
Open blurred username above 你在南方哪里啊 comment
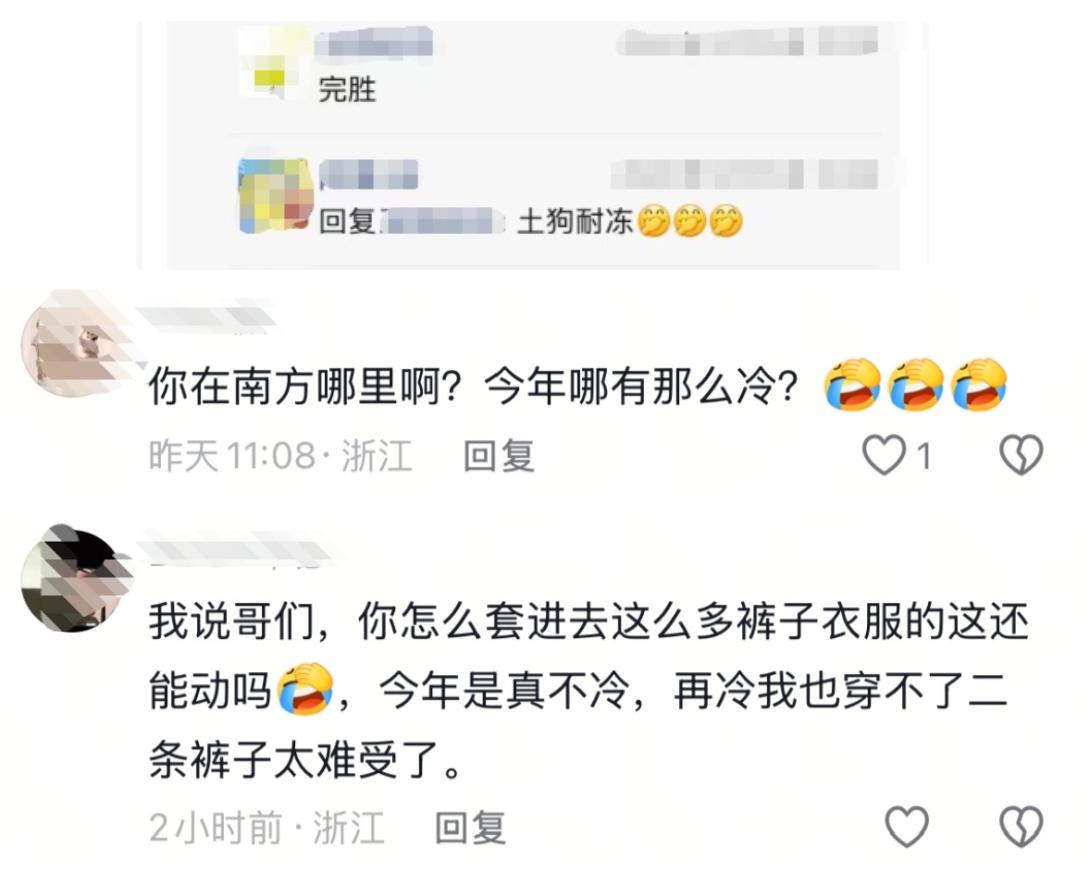click(209, 315)
